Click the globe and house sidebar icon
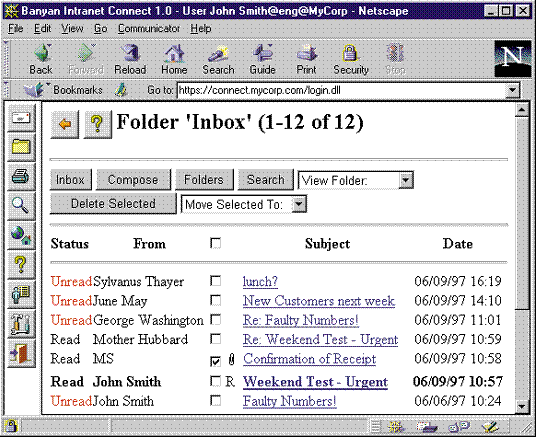Viewport: 536px width, 437px height. click(x=21, y=236)
